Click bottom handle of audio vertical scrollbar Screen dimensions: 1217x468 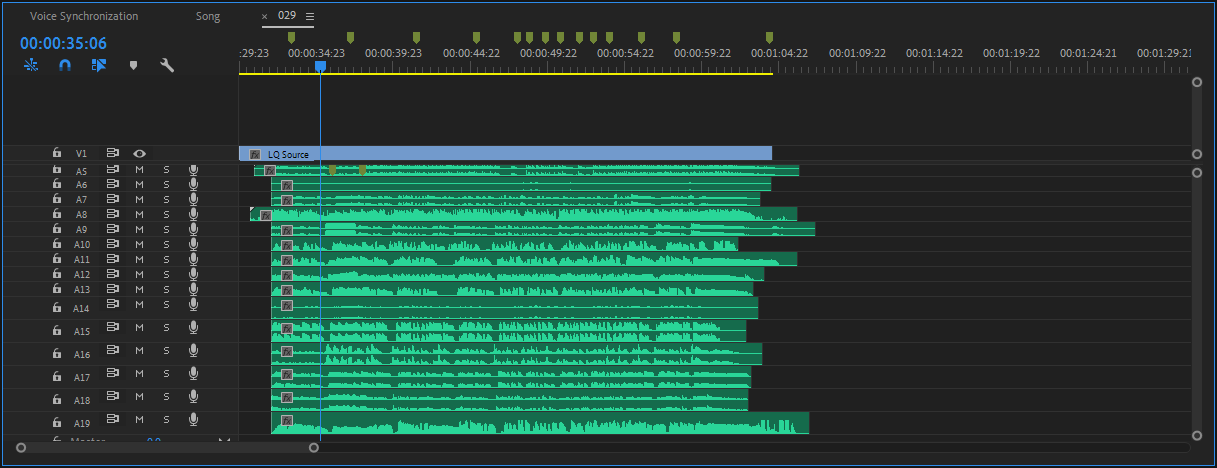[1197, 435]
